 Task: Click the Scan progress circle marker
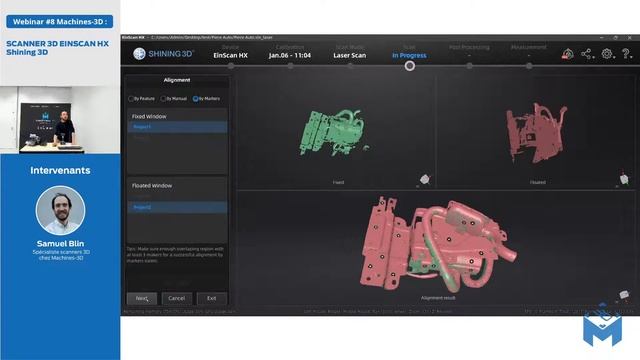(x=410, y=66)
